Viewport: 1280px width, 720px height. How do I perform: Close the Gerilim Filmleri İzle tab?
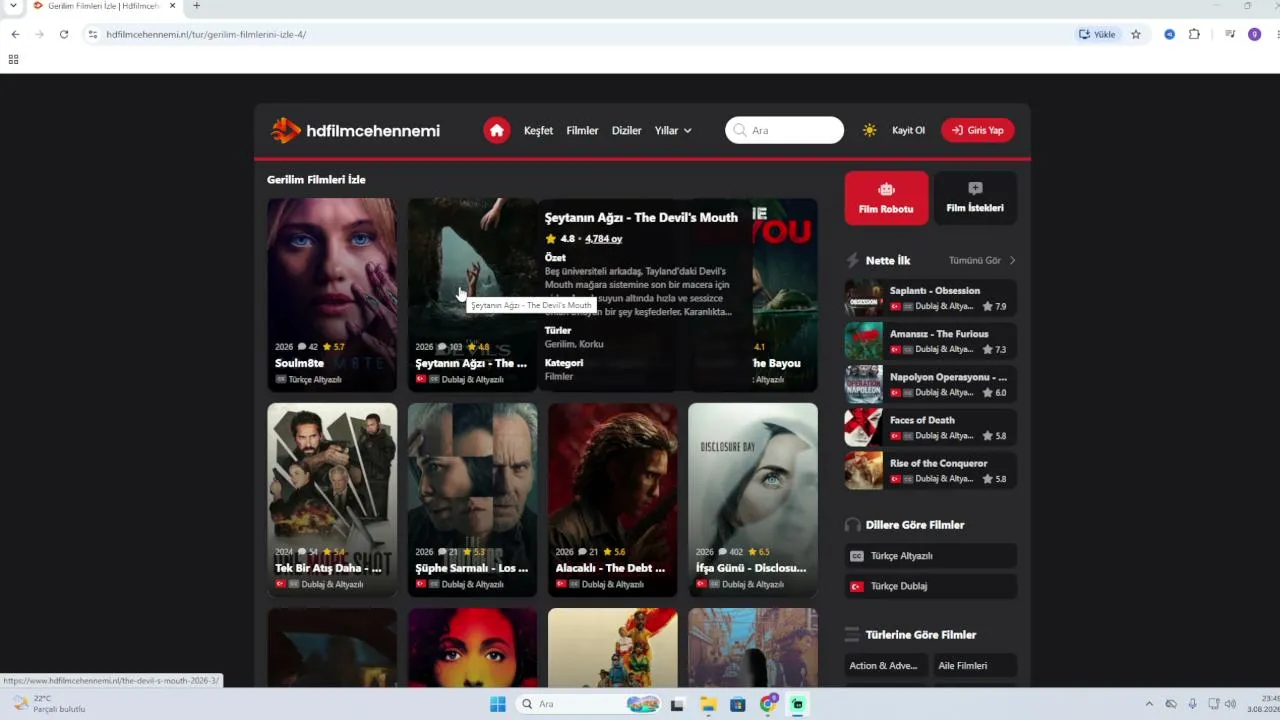point(172,6)
